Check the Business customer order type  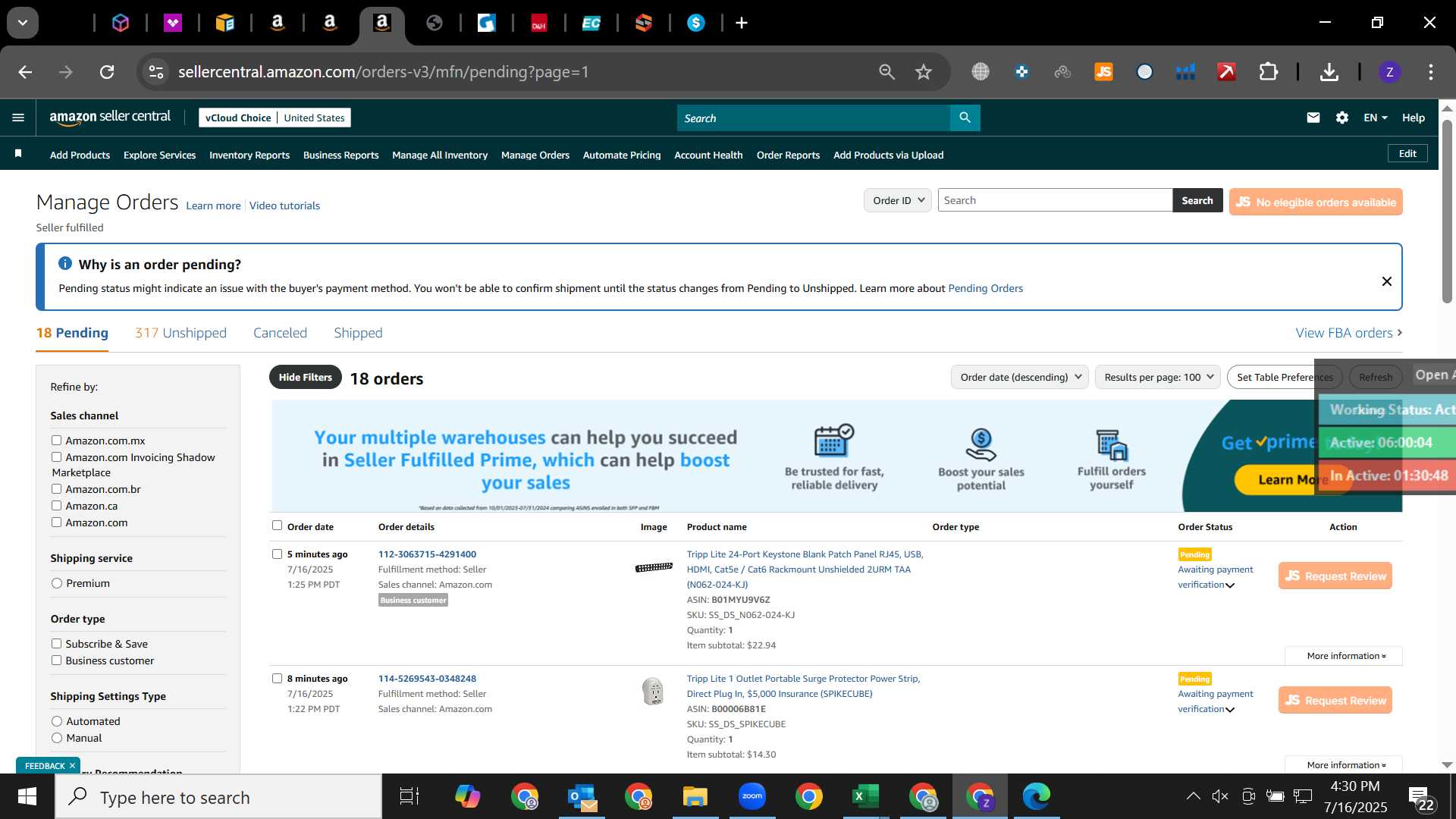pyautogui.click(x=56, y=661)
